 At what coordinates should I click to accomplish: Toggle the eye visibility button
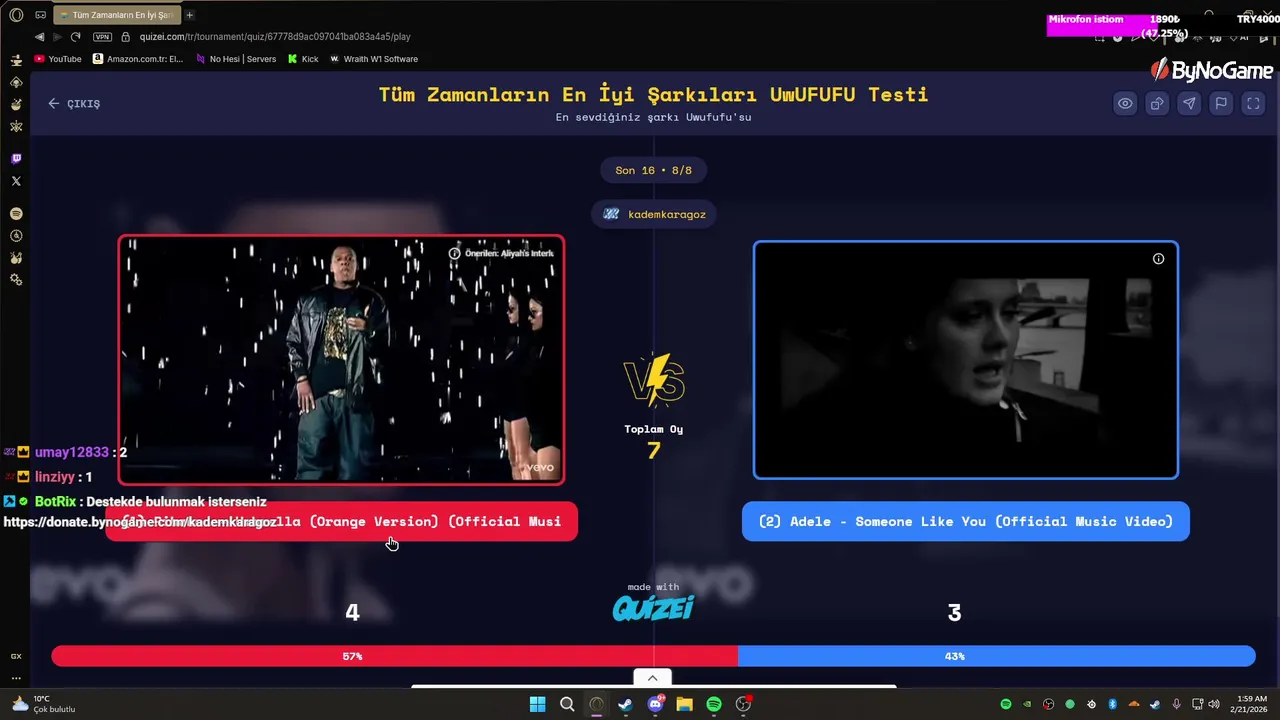(x=1125, y=103)
